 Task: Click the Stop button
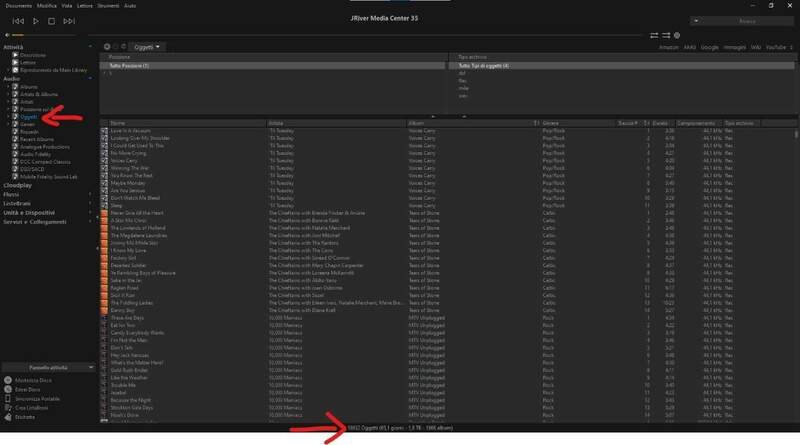(x=52, y=21)
